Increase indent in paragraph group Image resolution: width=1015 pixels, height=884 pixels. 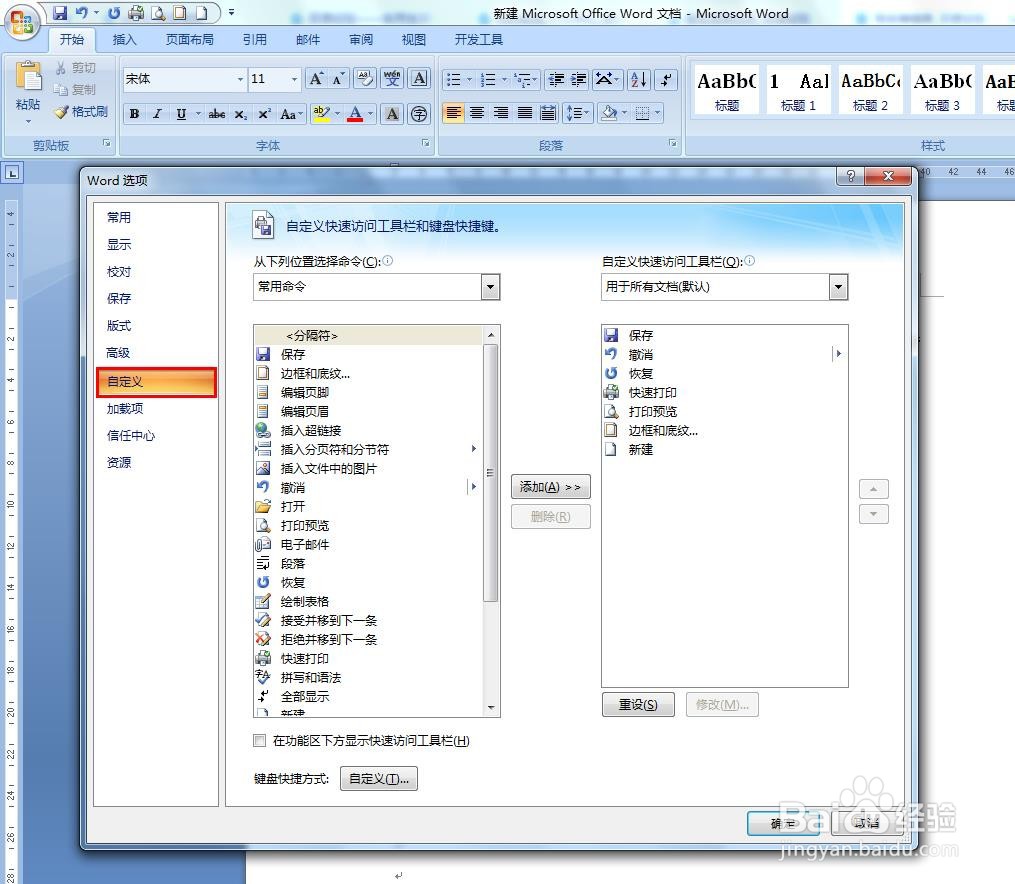coord(578,79)
